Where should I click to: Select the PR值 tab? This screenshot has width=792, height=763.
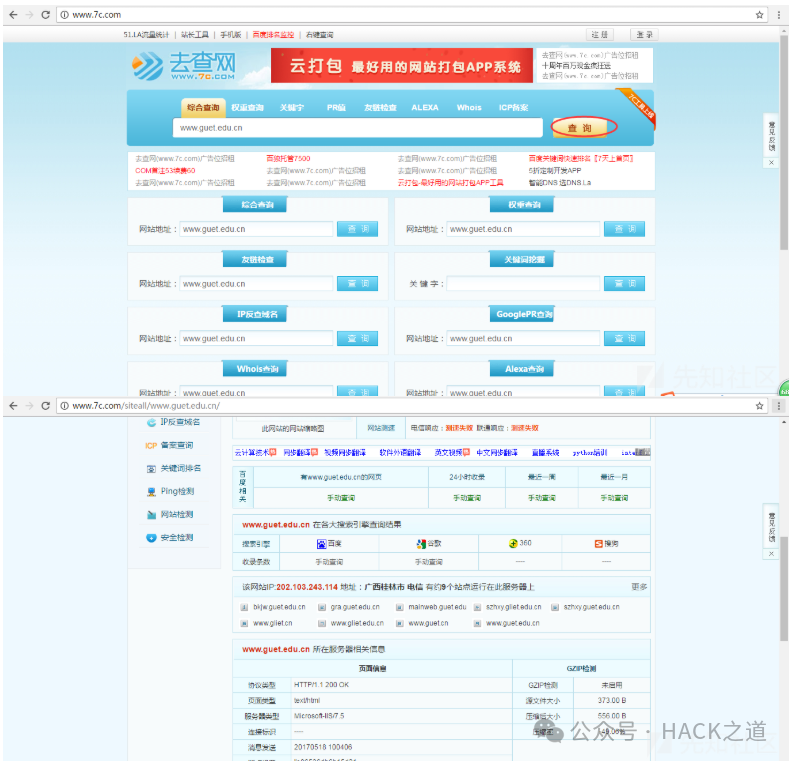point(336,108)
